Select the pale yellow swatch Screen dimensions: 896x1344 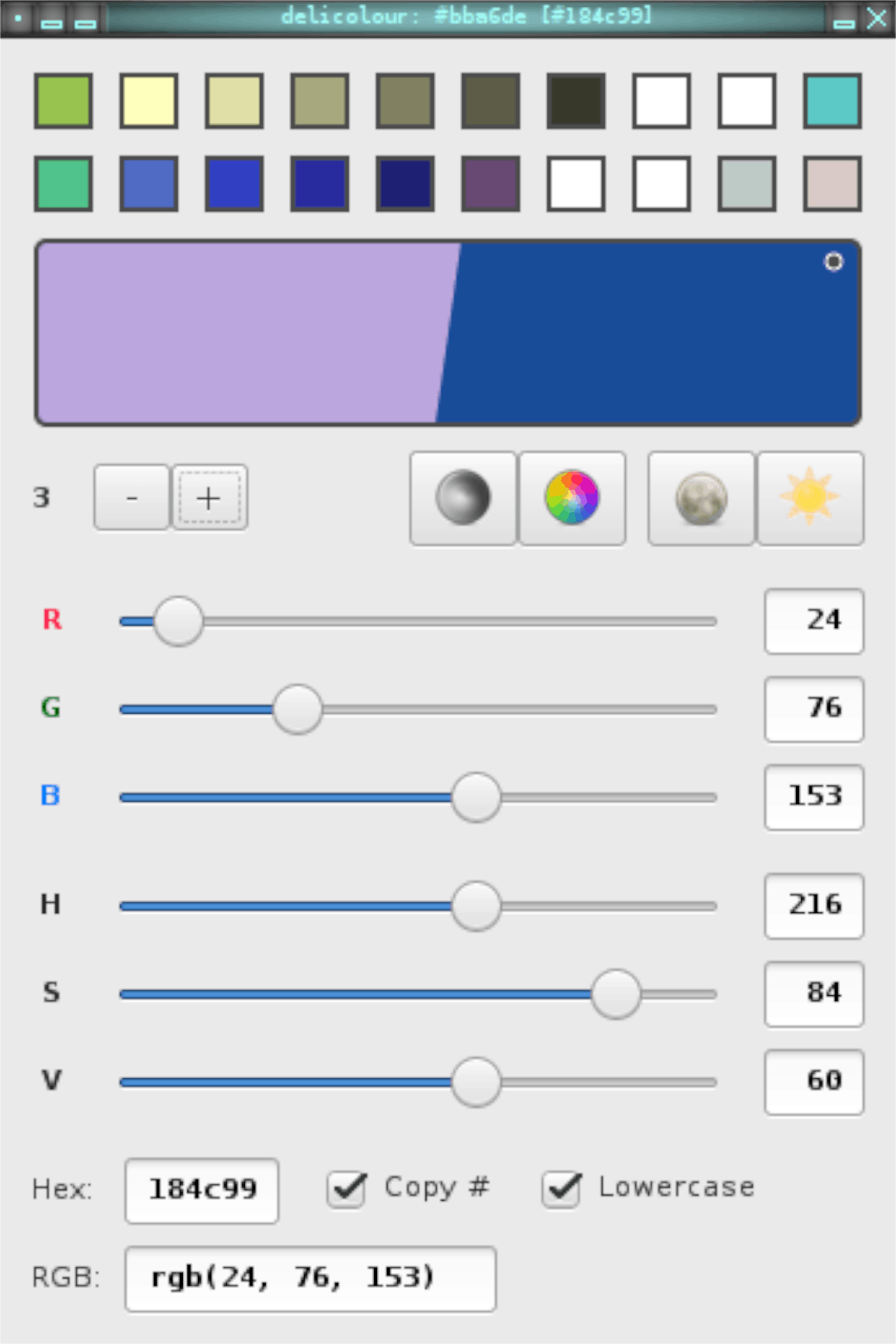149,101
